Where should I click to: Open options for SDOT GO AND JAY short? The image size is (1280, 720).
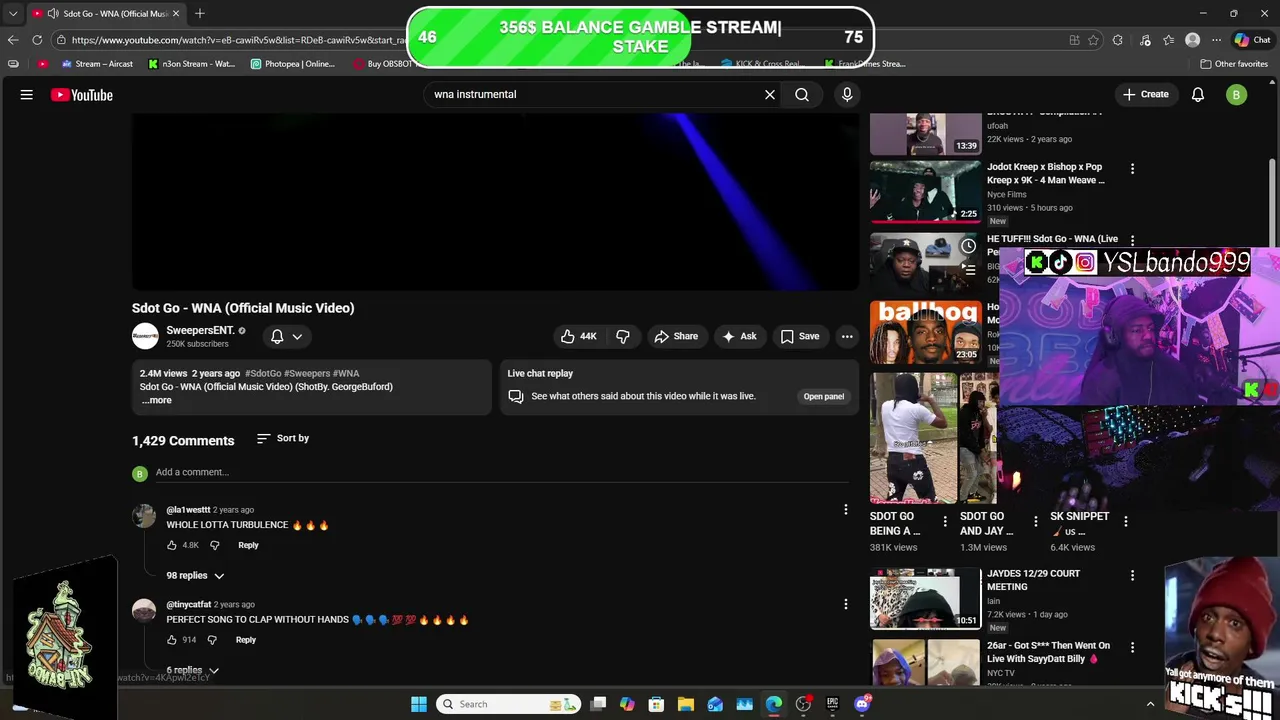point(1035,521)
